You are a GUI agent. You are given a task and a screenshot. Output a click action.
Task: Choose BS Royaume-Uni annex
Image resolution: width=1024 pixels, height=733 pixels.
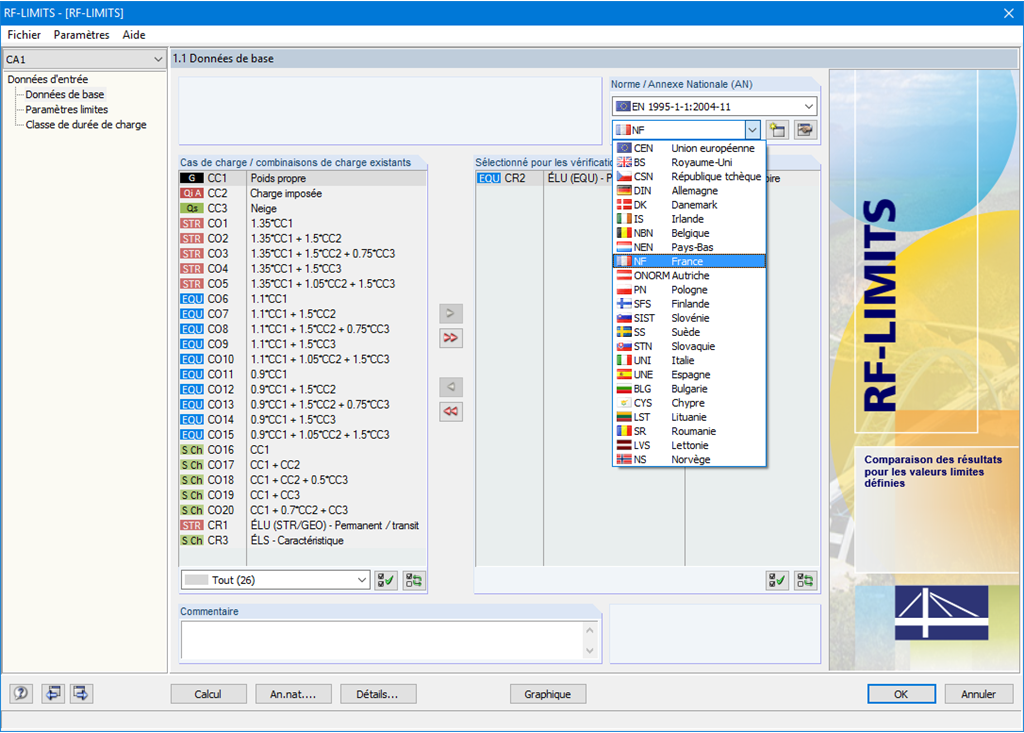click(689, 162)
